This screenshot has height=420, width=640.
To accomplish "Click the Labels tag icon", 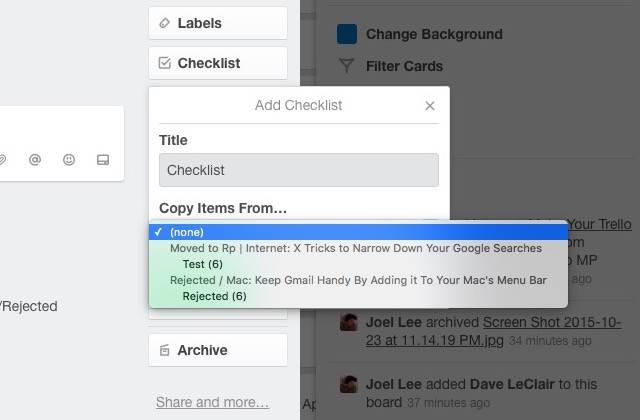I will coord(164,23).
